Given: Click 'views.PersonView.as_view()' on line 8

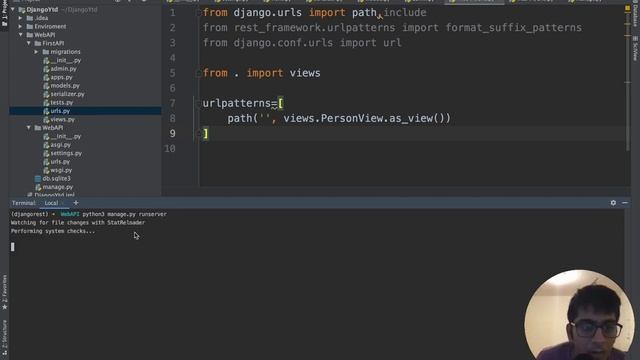Looking at the screenshot, I should pos(363,118).
